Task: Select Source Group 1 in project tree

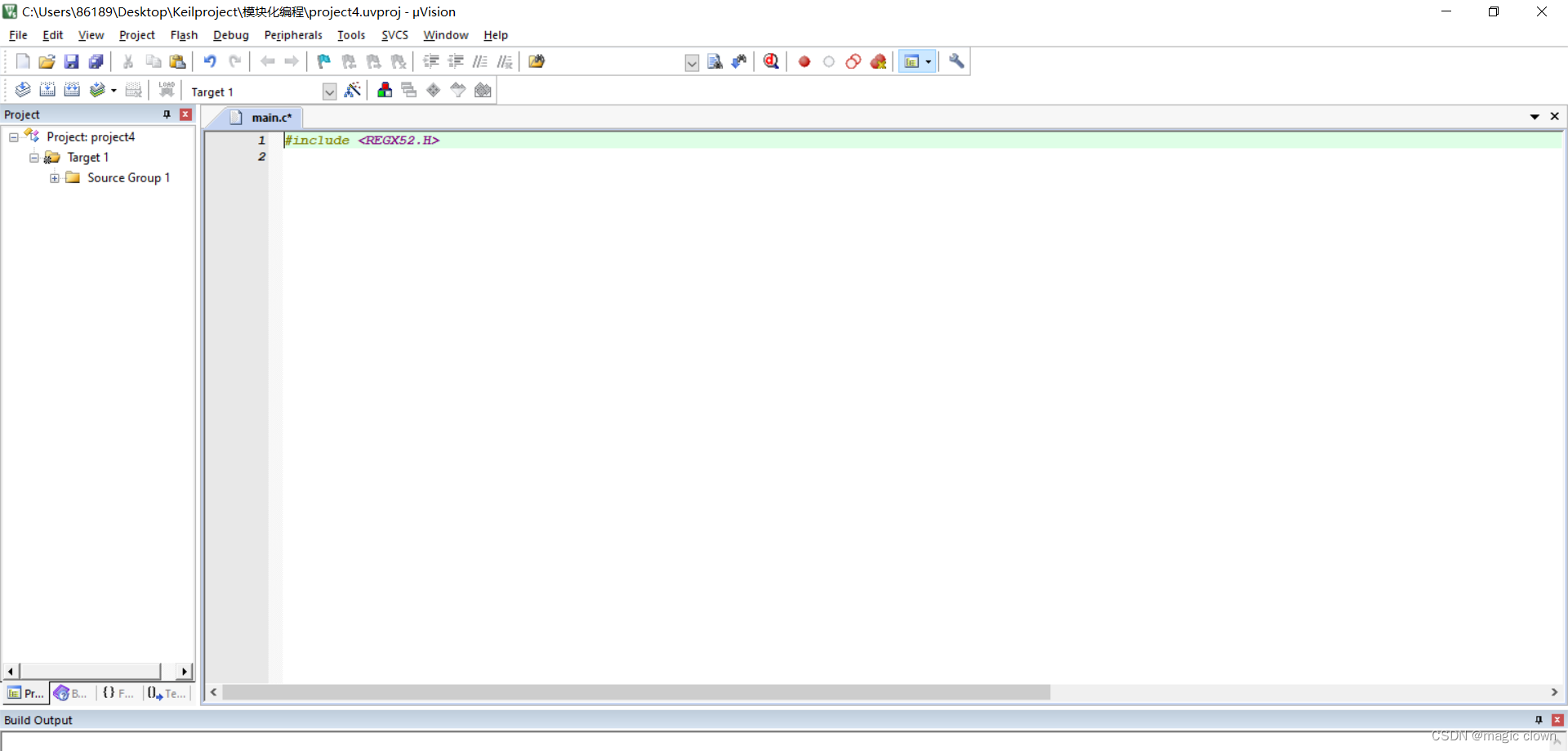Action: click(x=128, y=178)
